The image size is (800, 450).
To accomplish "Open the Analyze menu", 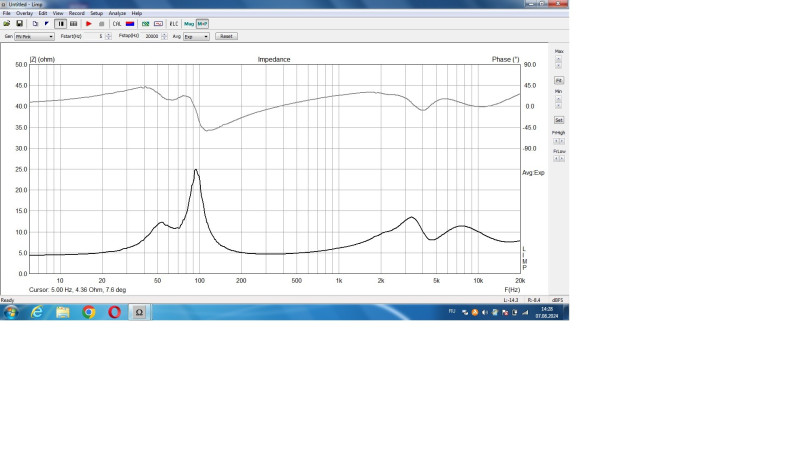I will (x=117, y=13).
